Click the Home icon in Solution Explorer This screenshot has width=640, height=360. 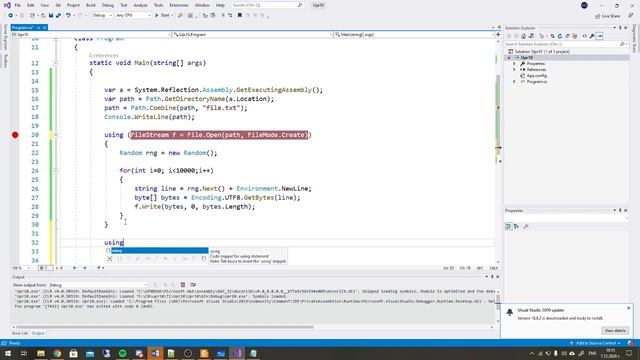[x=524, y=36]
